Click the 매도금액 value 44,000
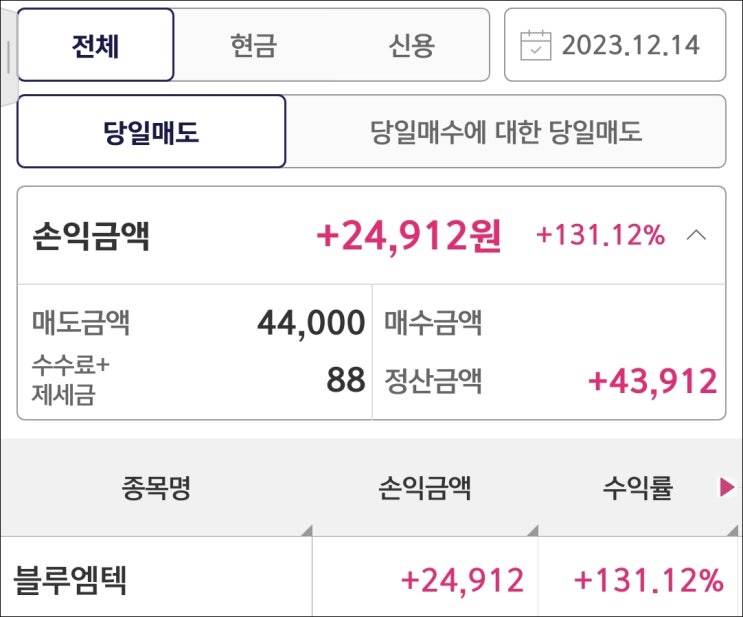Viewport: 743px width, 617px height. (311, 323)
